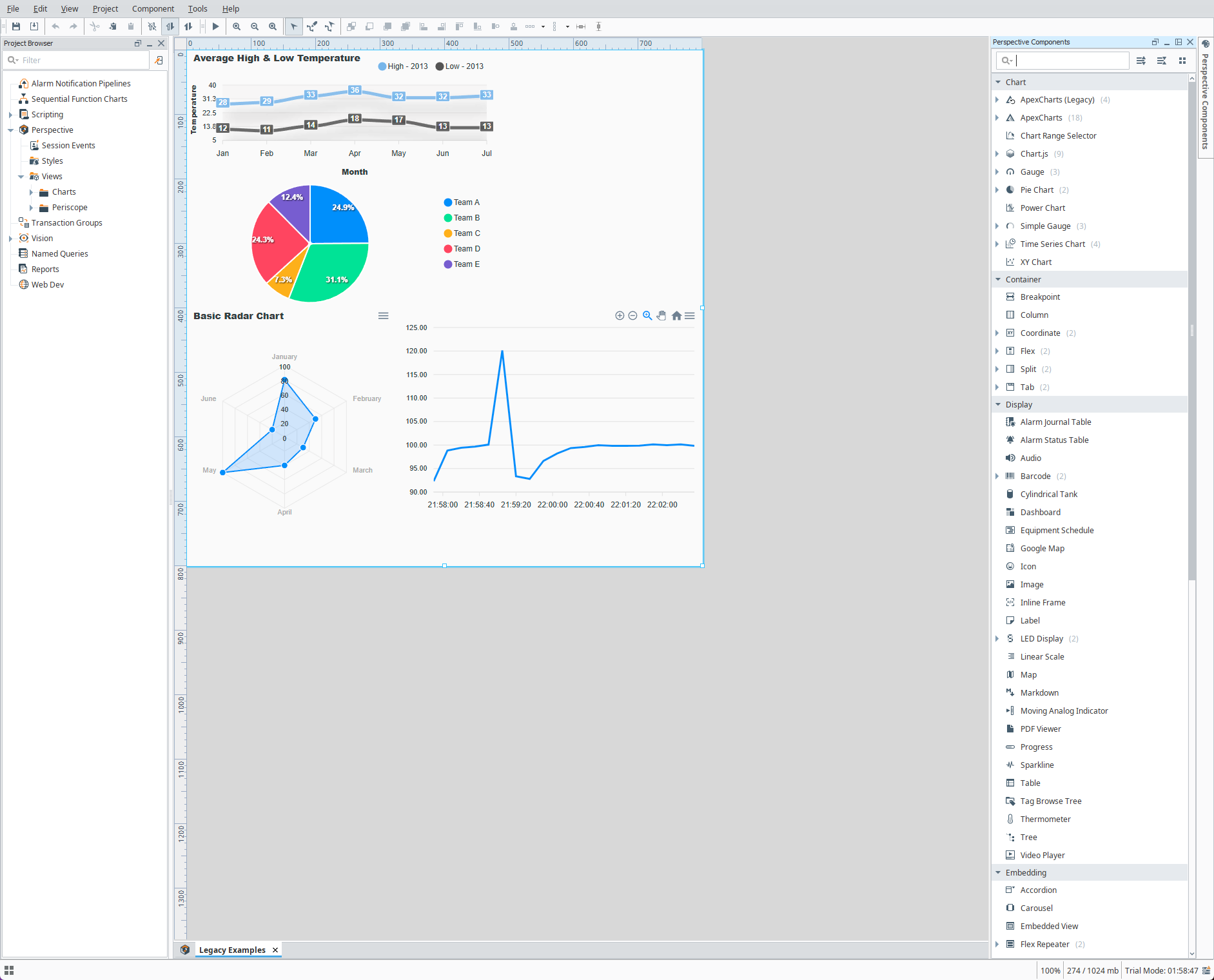Collapse the Container category in the components panel
The width and height of the screenshot is (1214, 980).
tap(998, 279)
